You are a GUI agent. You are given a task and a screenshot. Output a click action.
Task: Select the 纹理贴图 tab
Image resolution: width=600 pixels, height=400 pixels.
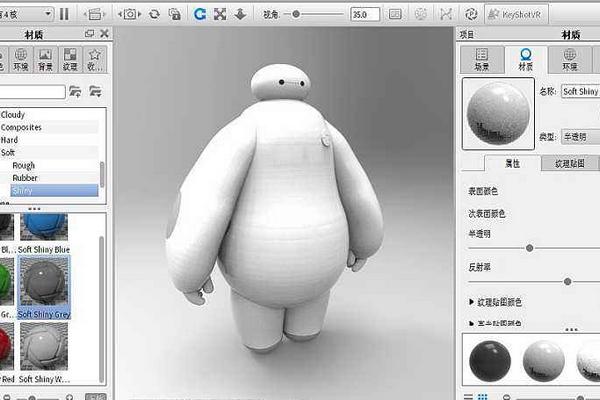(x=569, y=163)
